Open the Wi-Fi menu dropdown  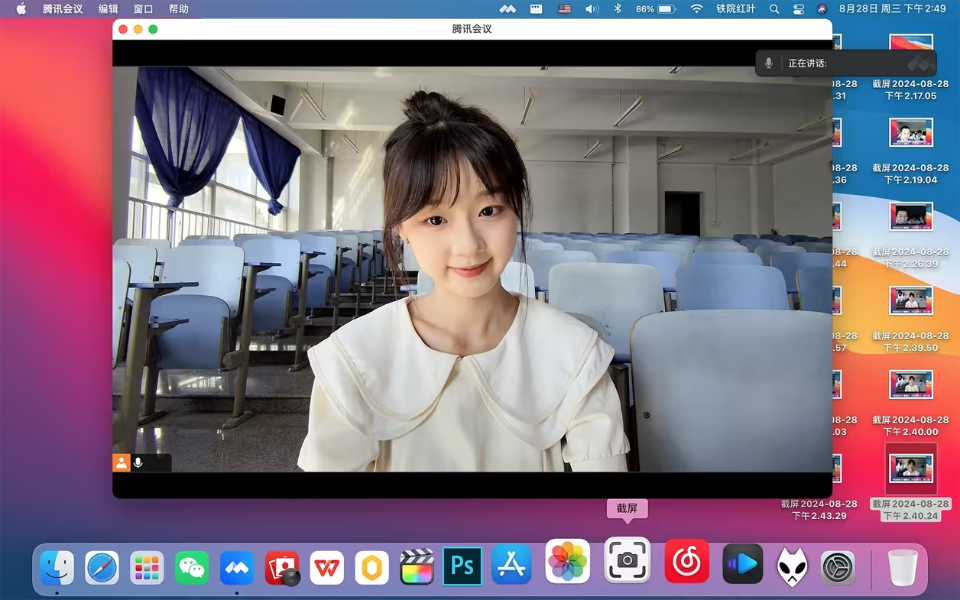click(696, 9)
